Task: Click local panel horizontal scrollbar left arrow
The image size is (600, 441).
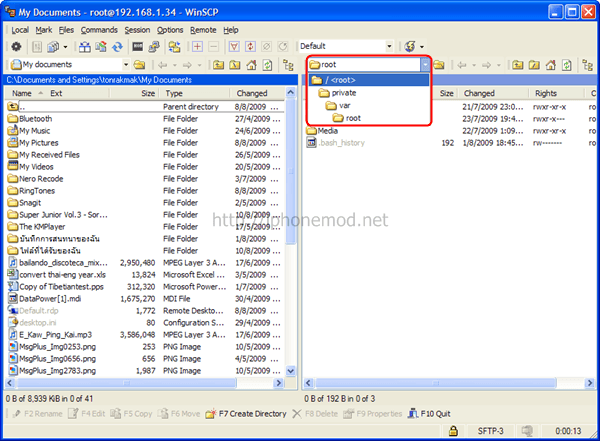Action: tap(10, 383)
